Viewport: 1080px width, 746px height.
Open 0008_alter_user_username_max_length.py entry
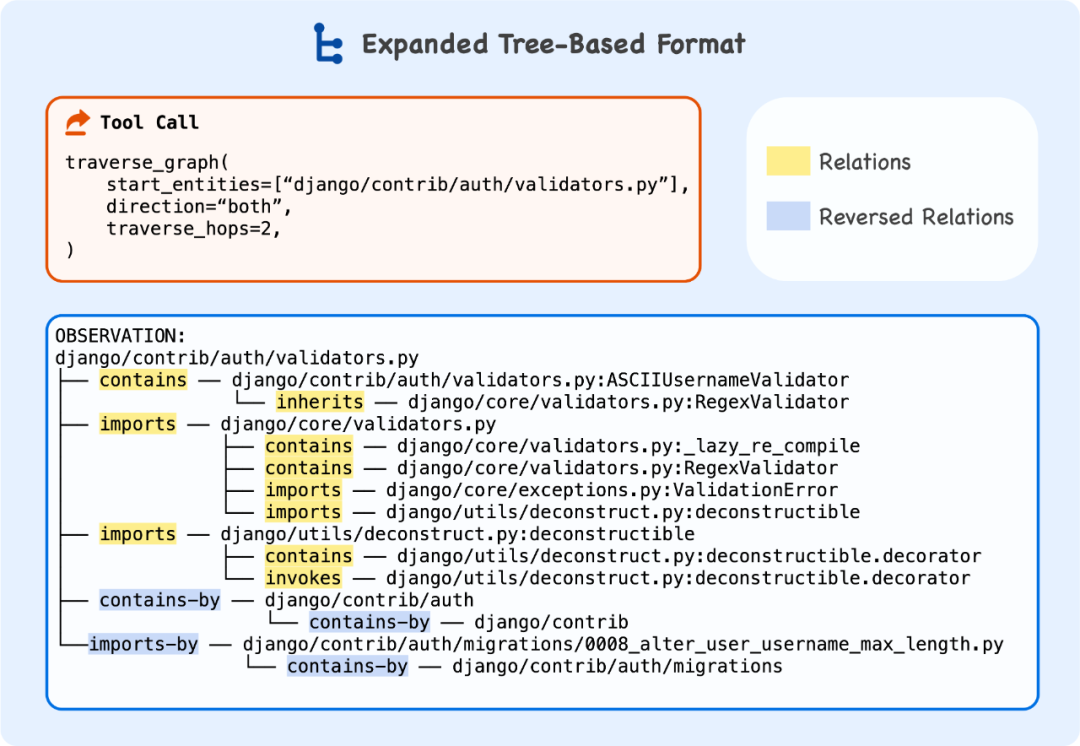coord(622,644)
